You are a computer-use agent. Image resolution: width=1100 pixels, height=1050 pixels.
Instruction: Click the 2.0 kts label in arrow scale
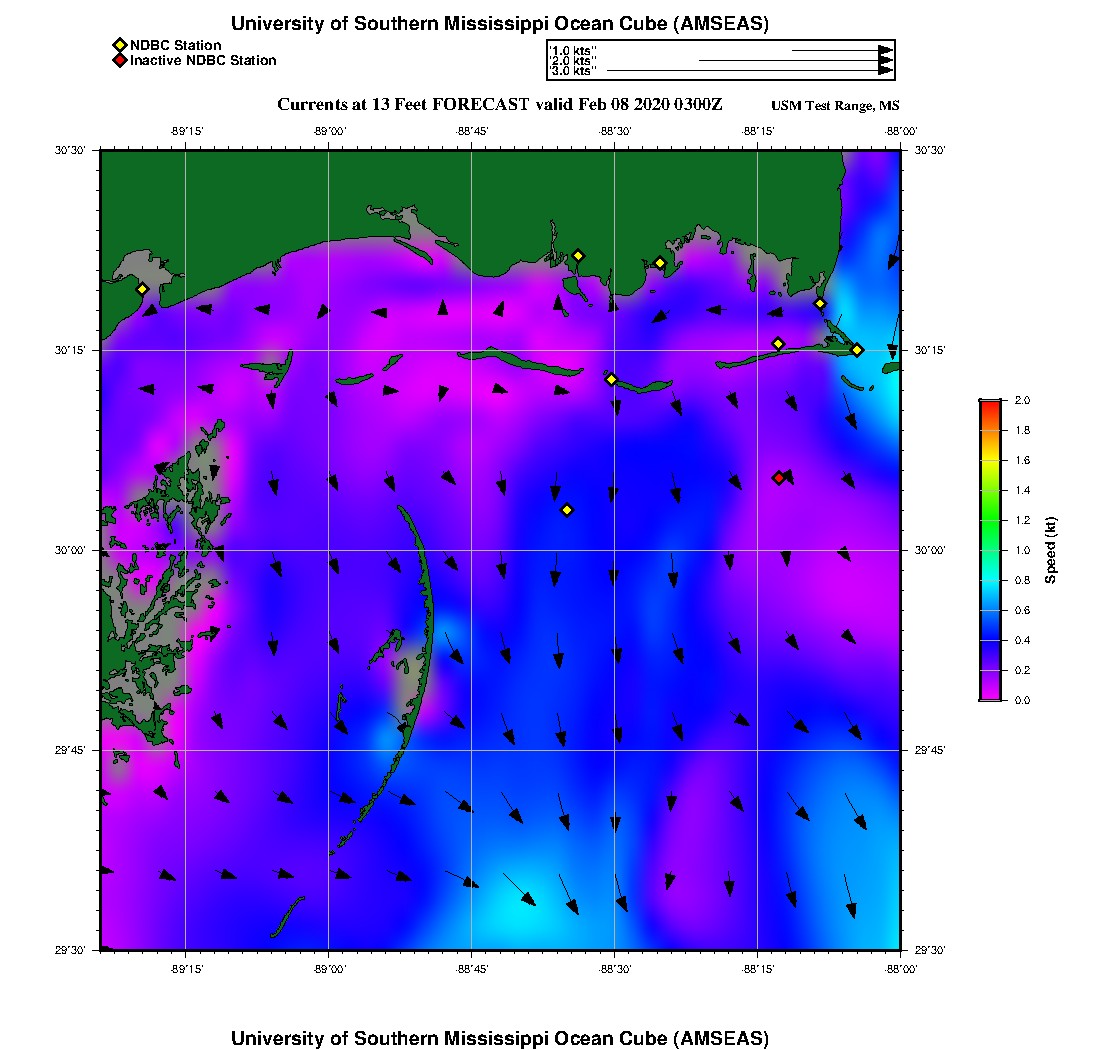[x=572, y=61]
